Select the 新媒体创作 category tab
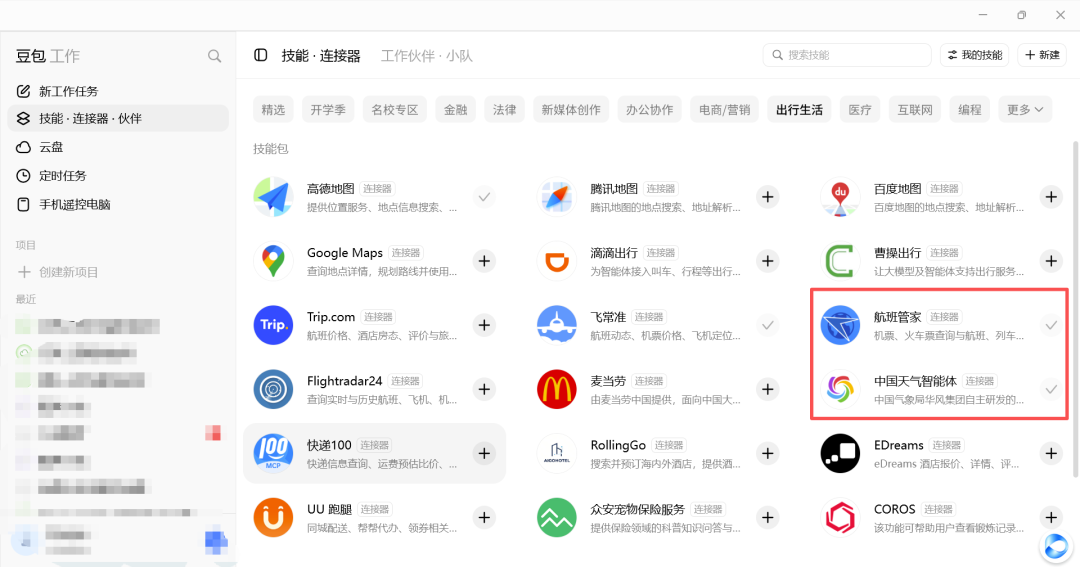1080x567 pixels. [571, 110]
